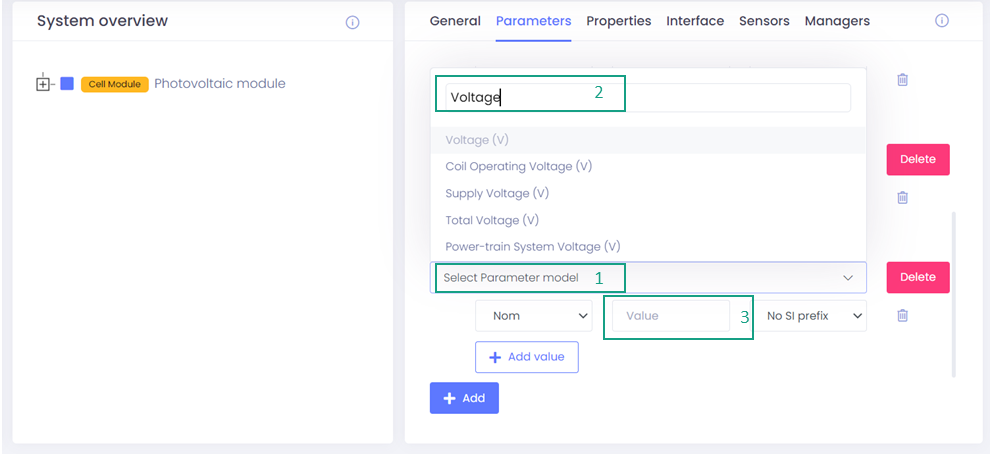
Task: Open the No SI prefix dropdown
Action: pos(809,316)
